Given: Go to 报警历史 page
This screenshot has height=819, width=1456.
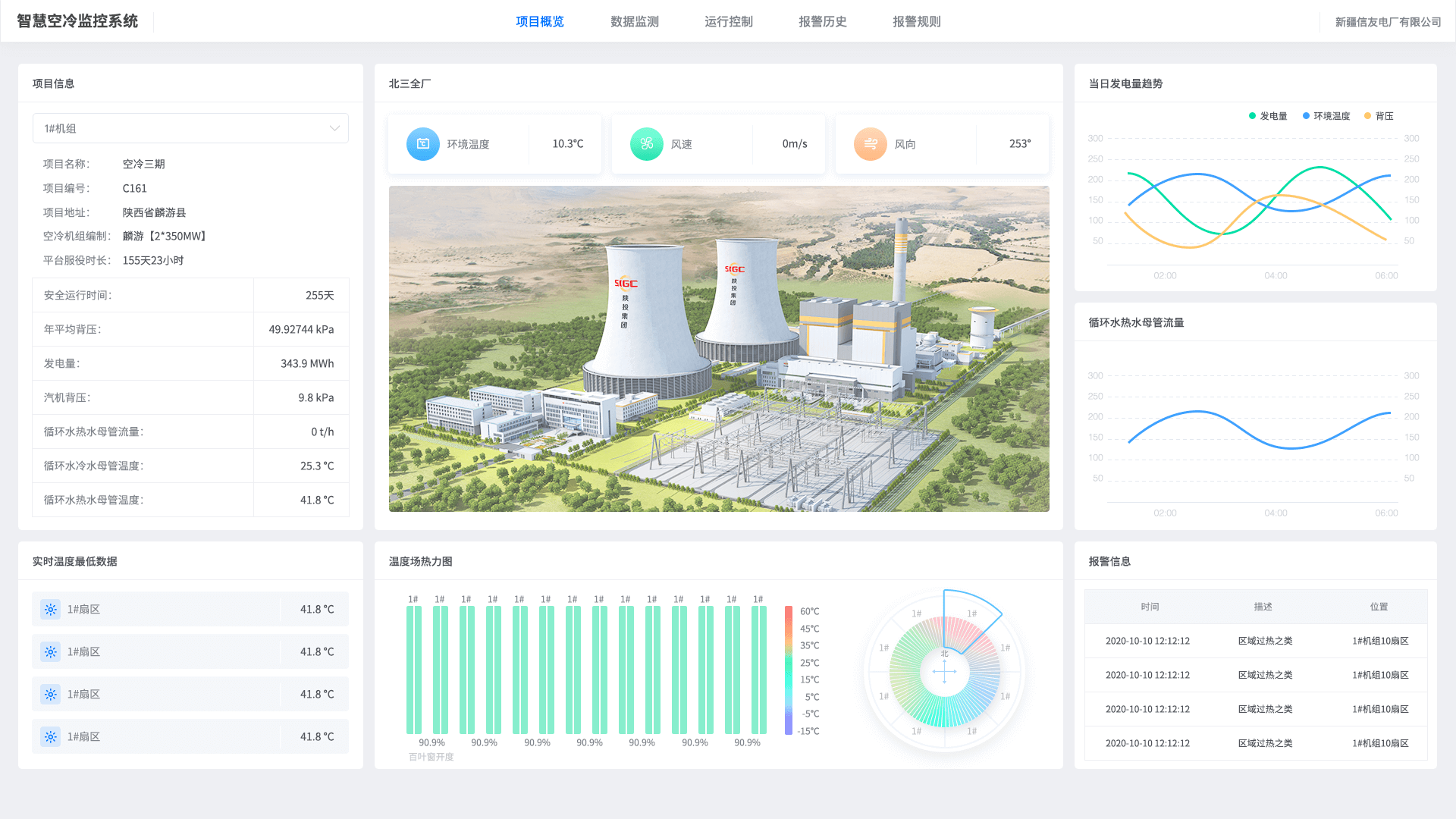Looking at the screenshot, I should coord(823,21).
